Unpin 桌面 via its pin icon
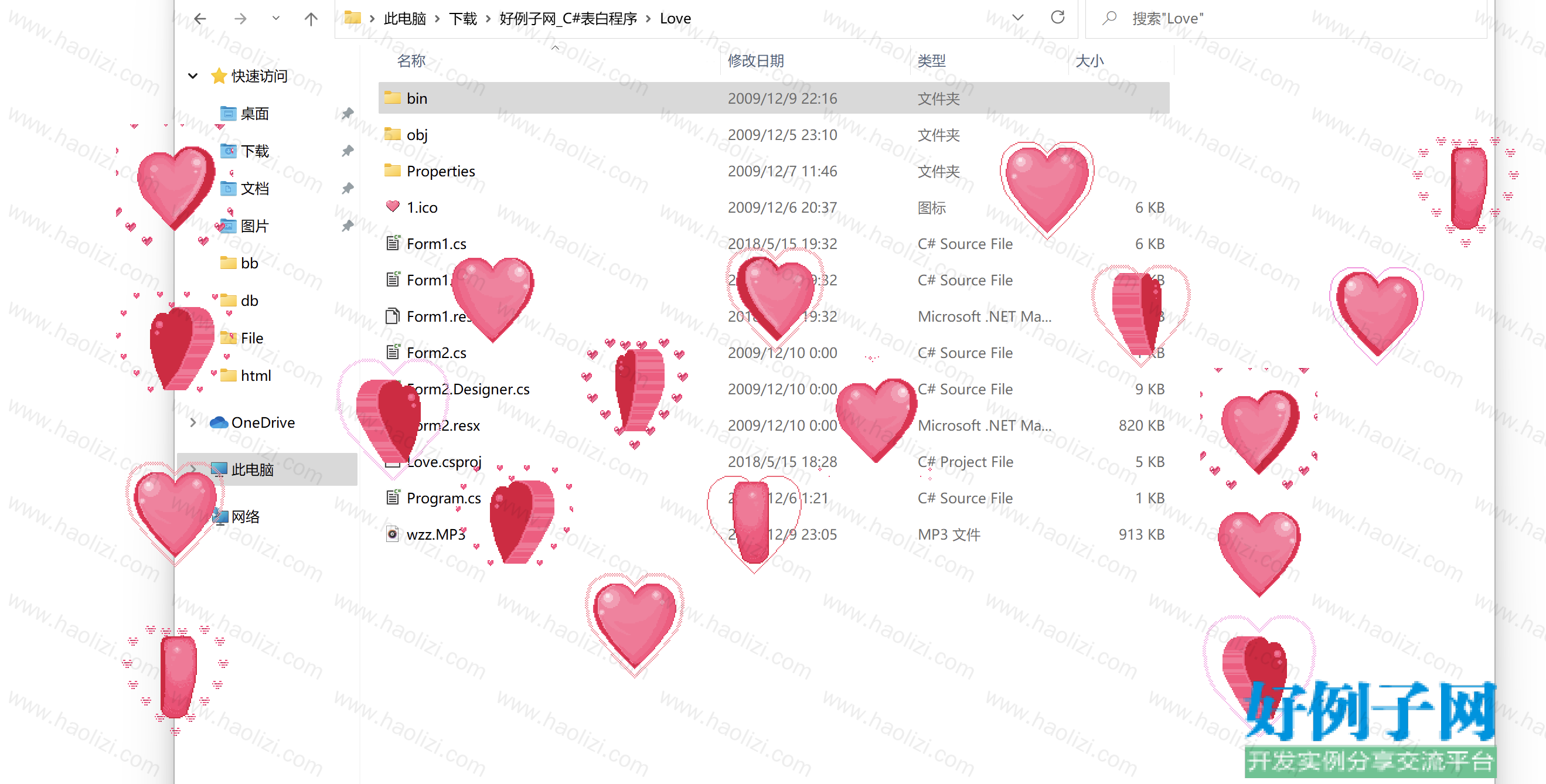This screenshot has width=1546, height=784. point(348,113)
